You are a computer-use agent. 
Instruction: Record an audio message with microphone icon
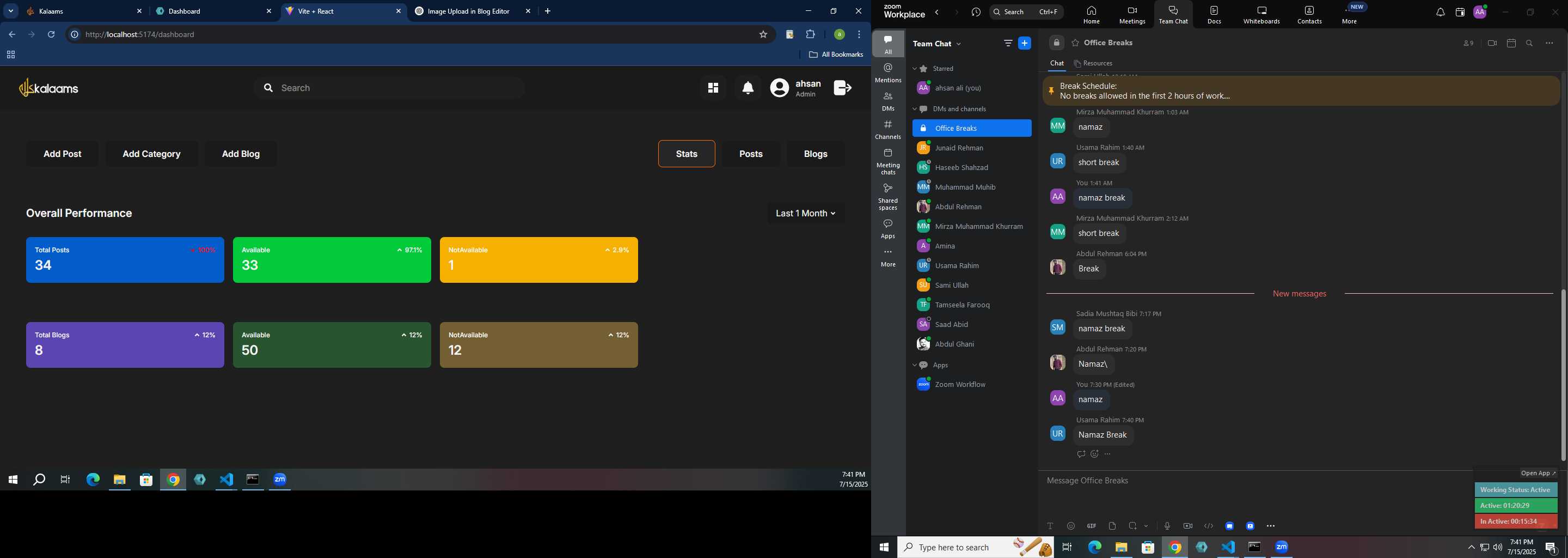(1167, 526)
